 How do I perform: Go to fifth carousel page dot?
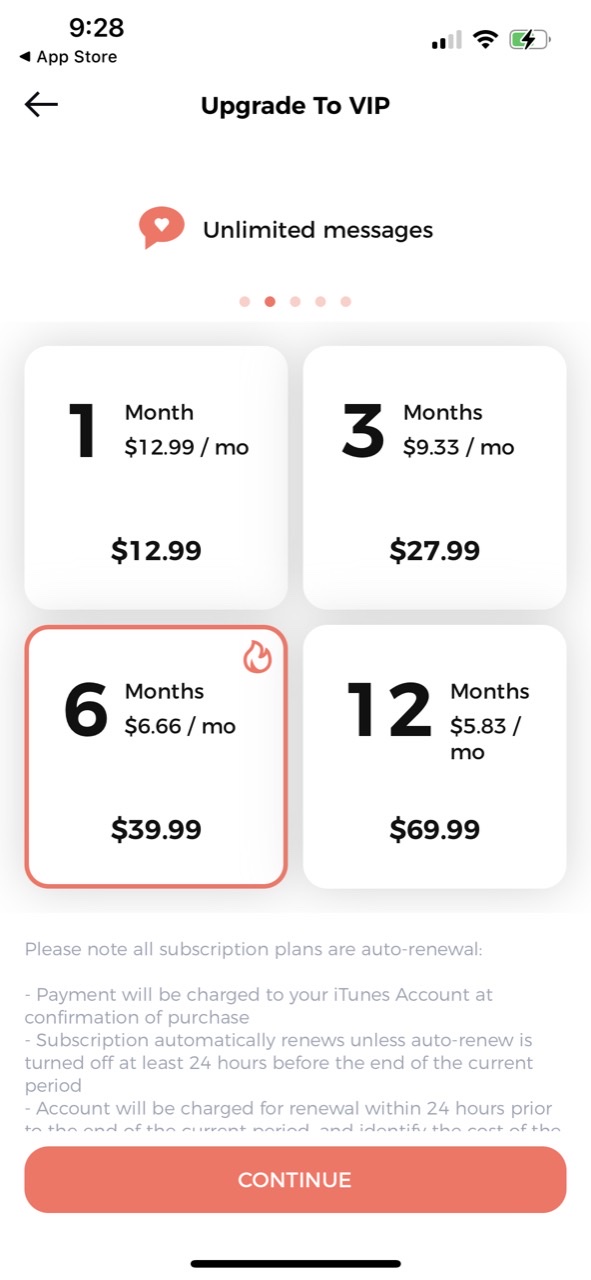(345, 301)
